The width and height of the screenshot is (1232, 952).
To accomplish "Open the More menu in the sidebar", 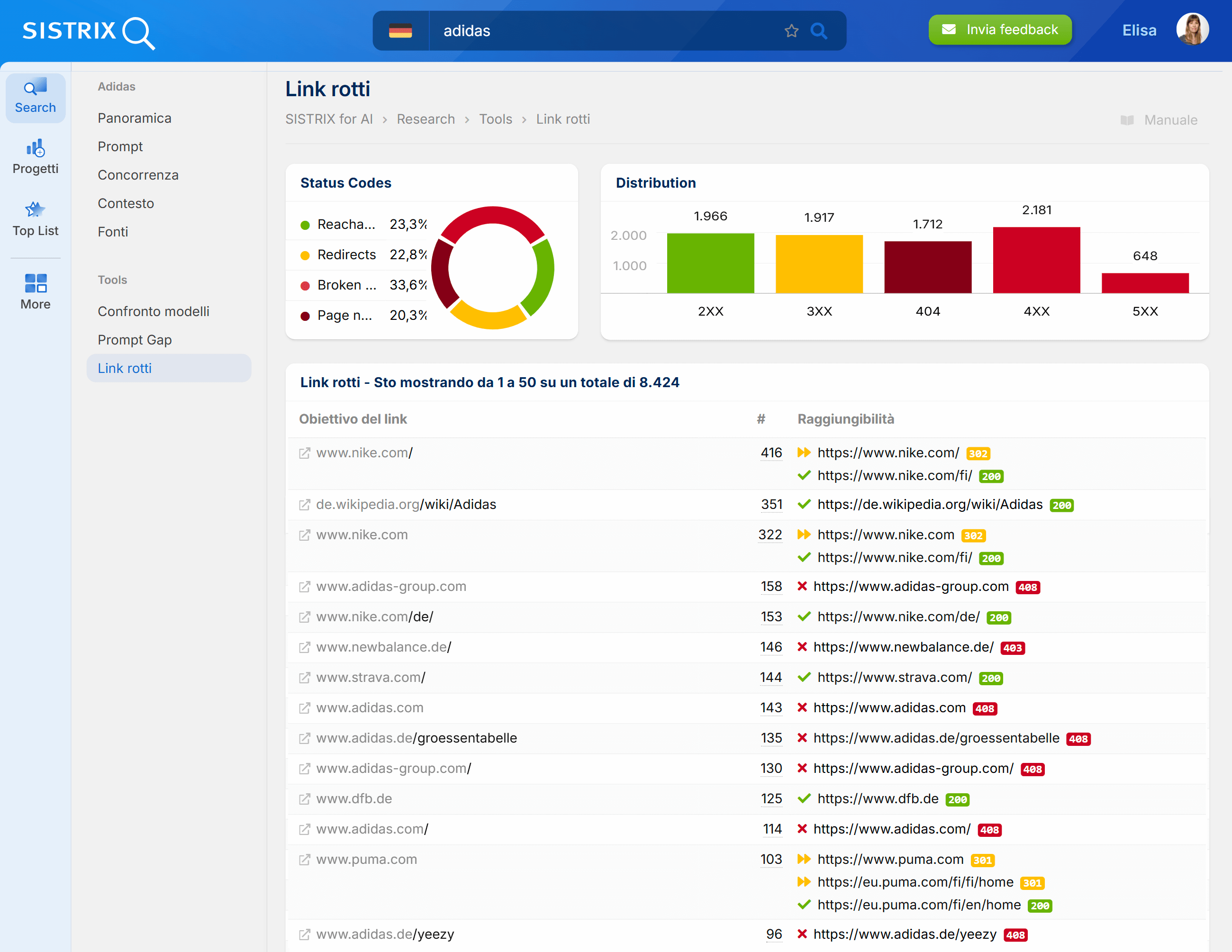I will tap(35, 290).
